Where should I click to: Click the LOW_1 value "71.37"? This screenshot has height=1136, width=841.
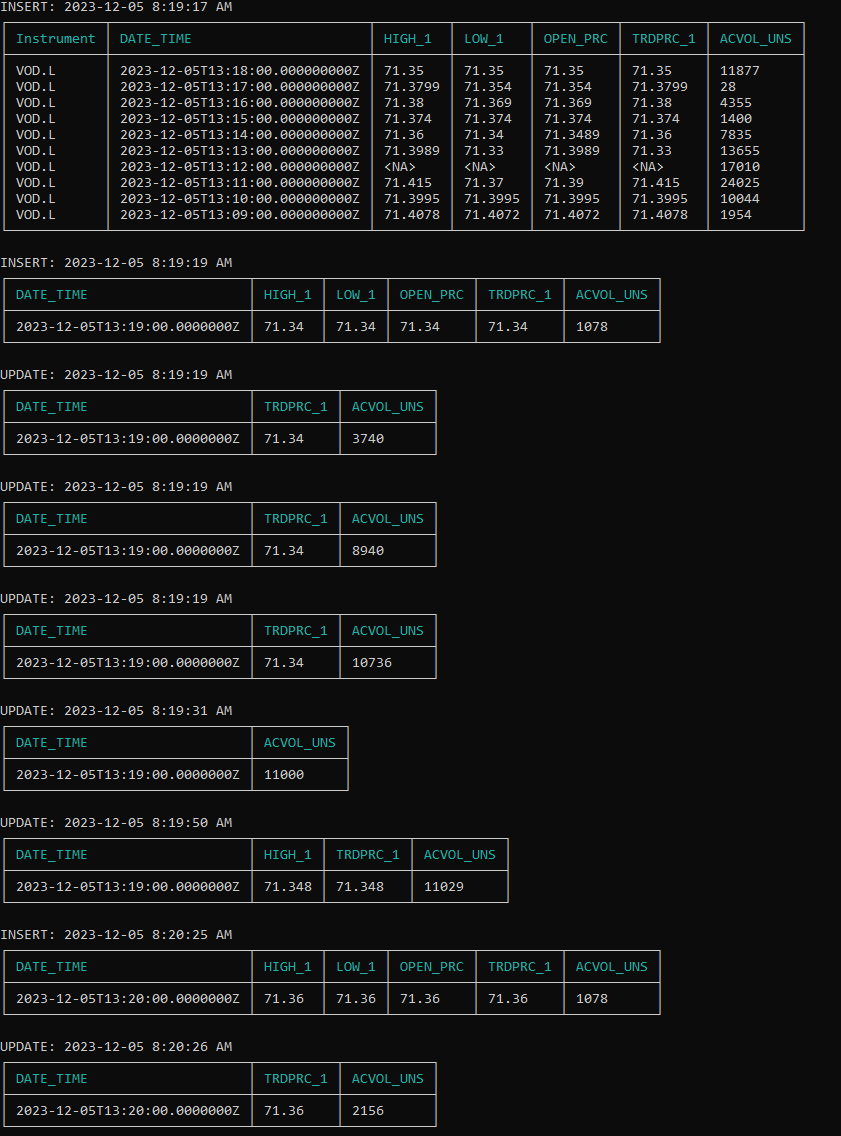[484, 183]
